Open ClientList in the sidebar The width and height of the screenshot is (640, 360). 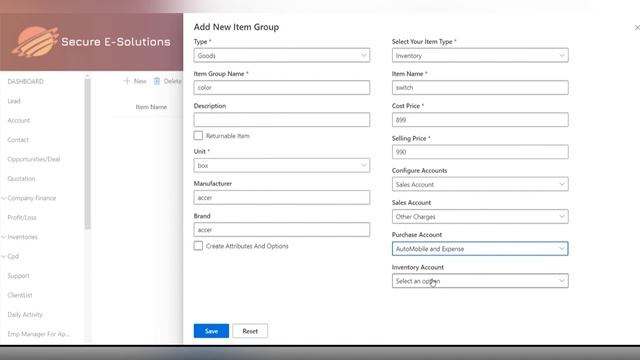[20, 295]
